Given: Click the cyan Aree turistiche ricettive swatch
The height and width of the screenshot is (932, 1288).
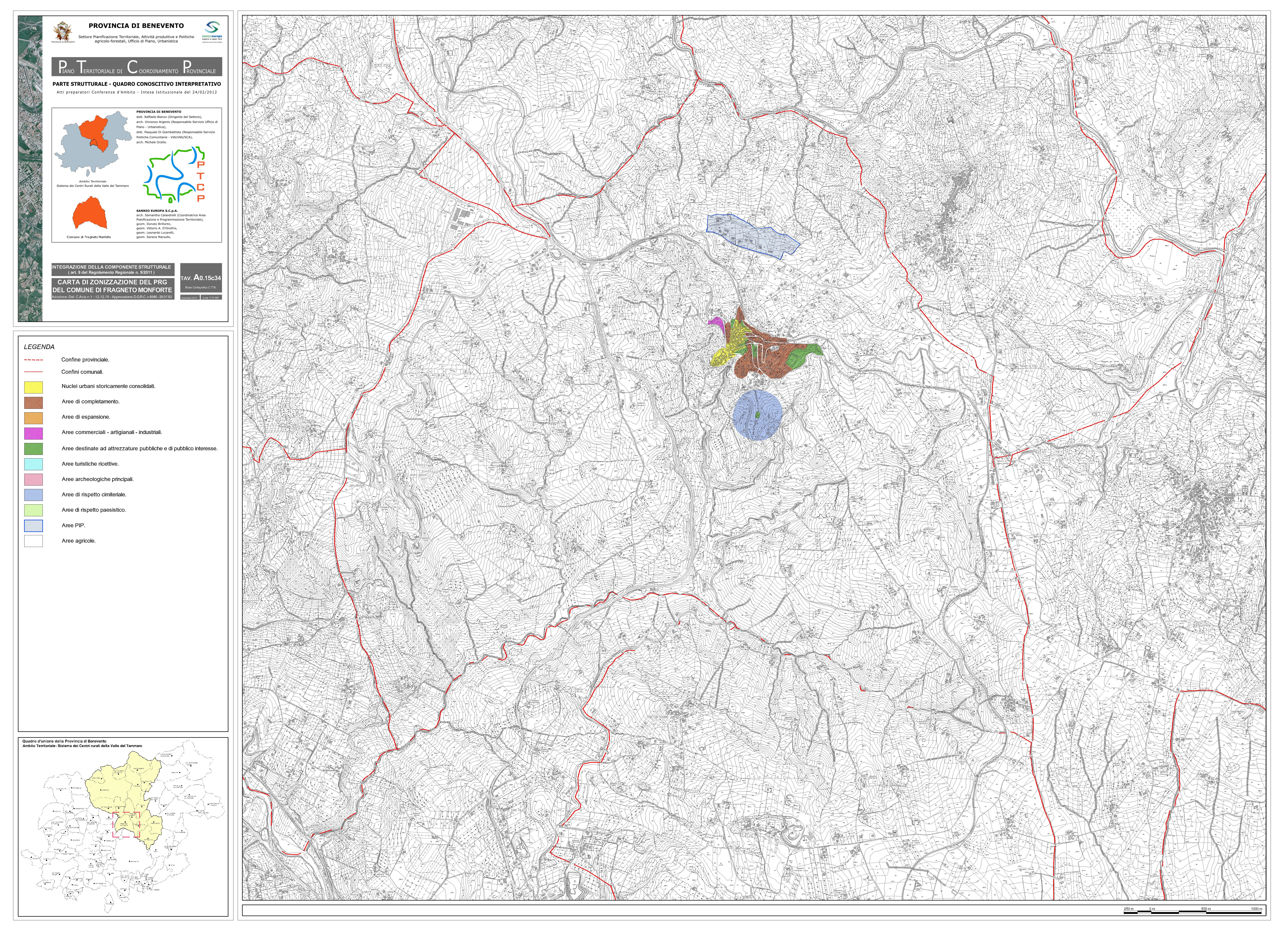Looking at the screenshot, I should click(x=33, y=464).
